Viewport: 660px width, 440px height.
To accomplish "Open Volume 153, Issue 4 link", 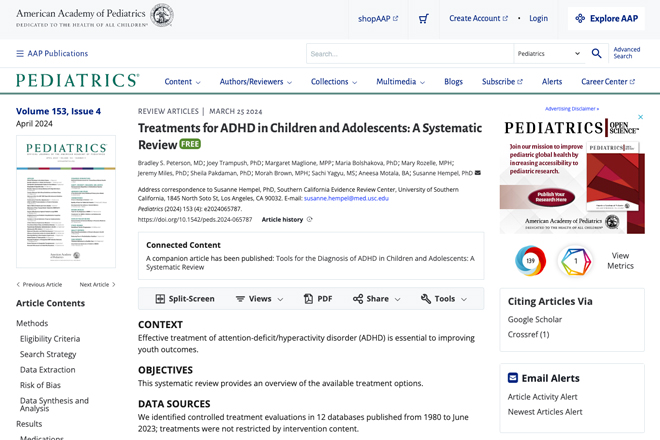I will point(59,111).
